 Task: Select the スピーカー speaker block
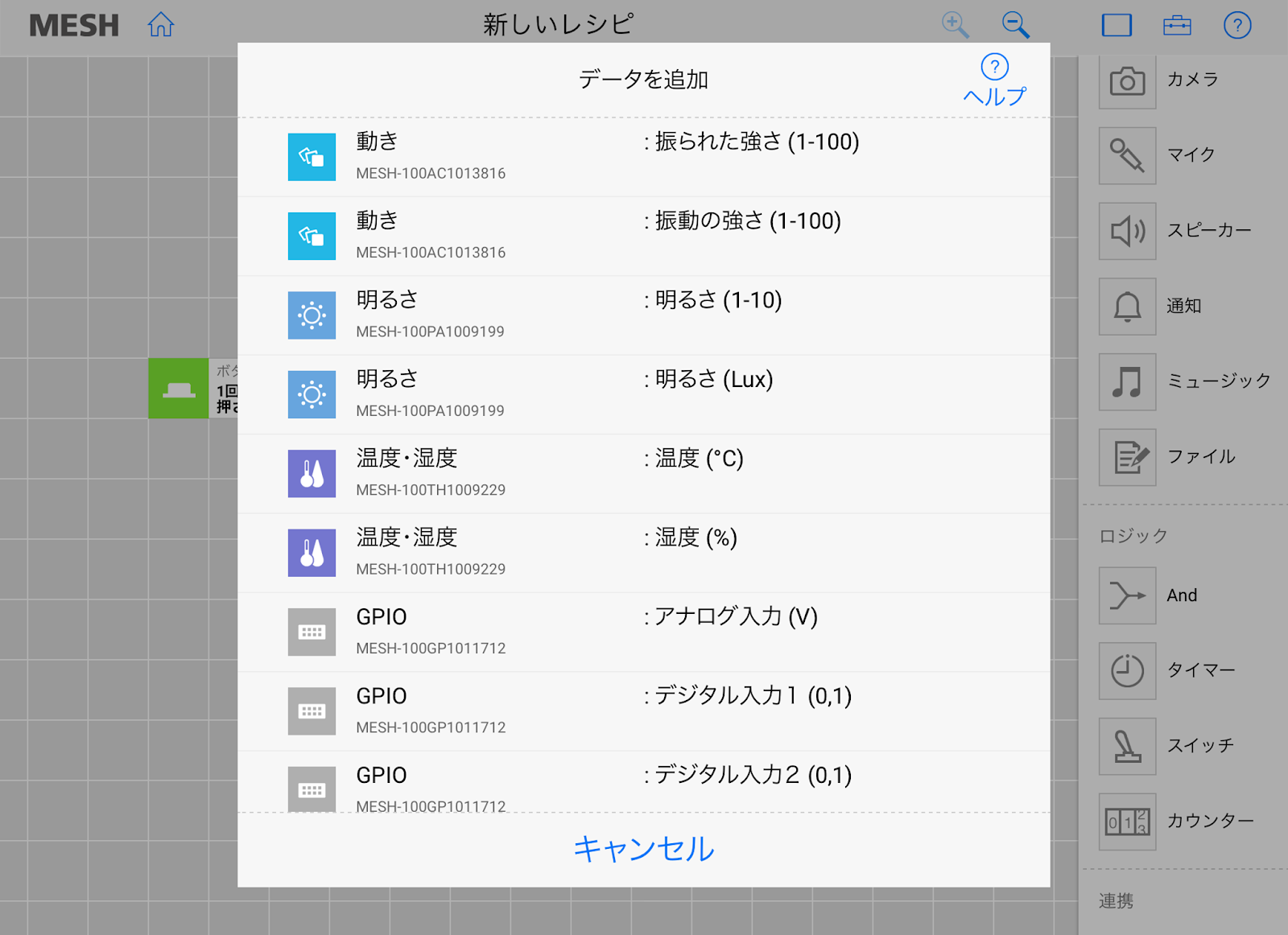pos(1128,231)
